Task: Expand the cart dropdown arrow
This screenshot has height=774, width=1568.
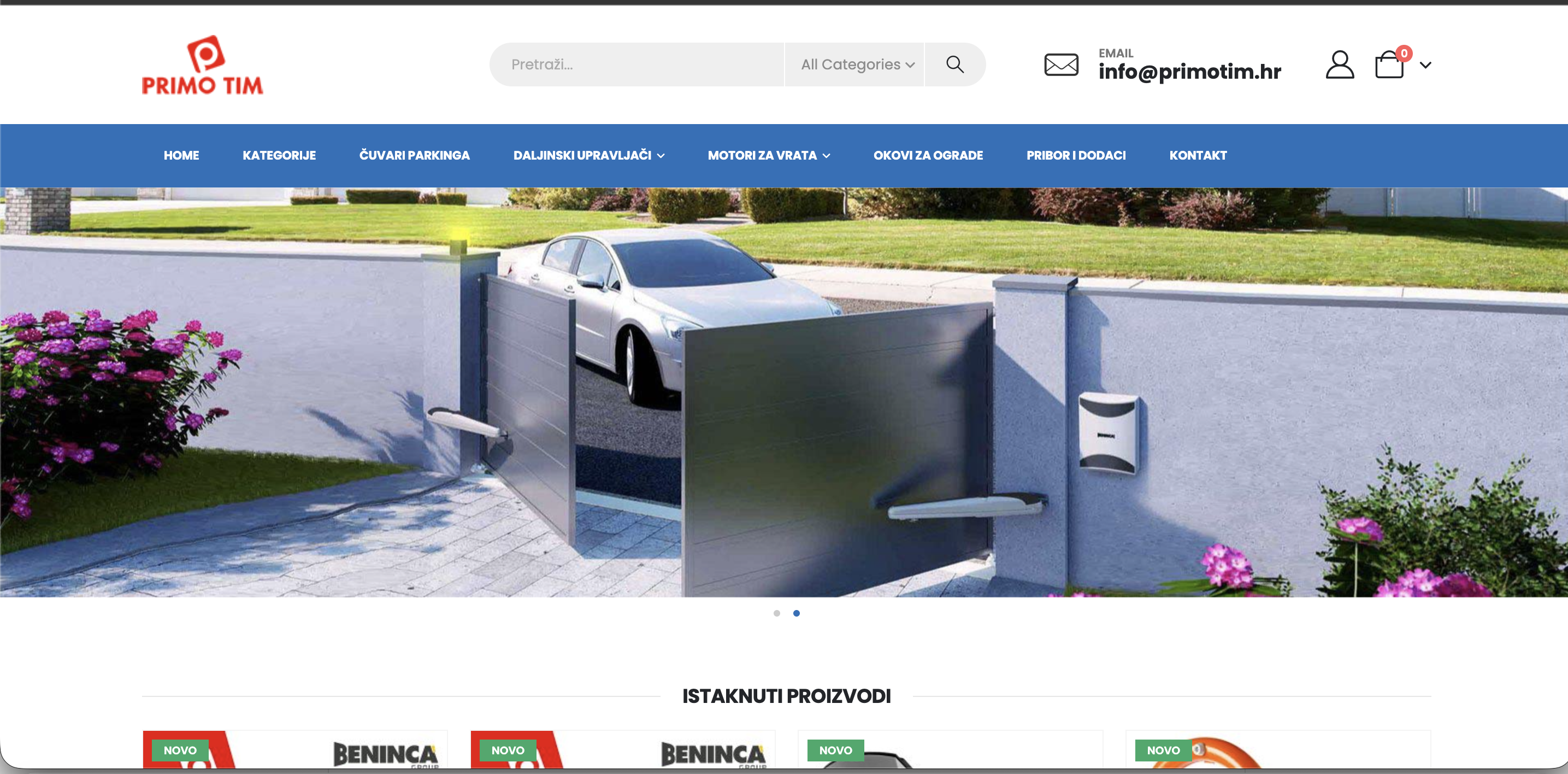Action: 1425,65
